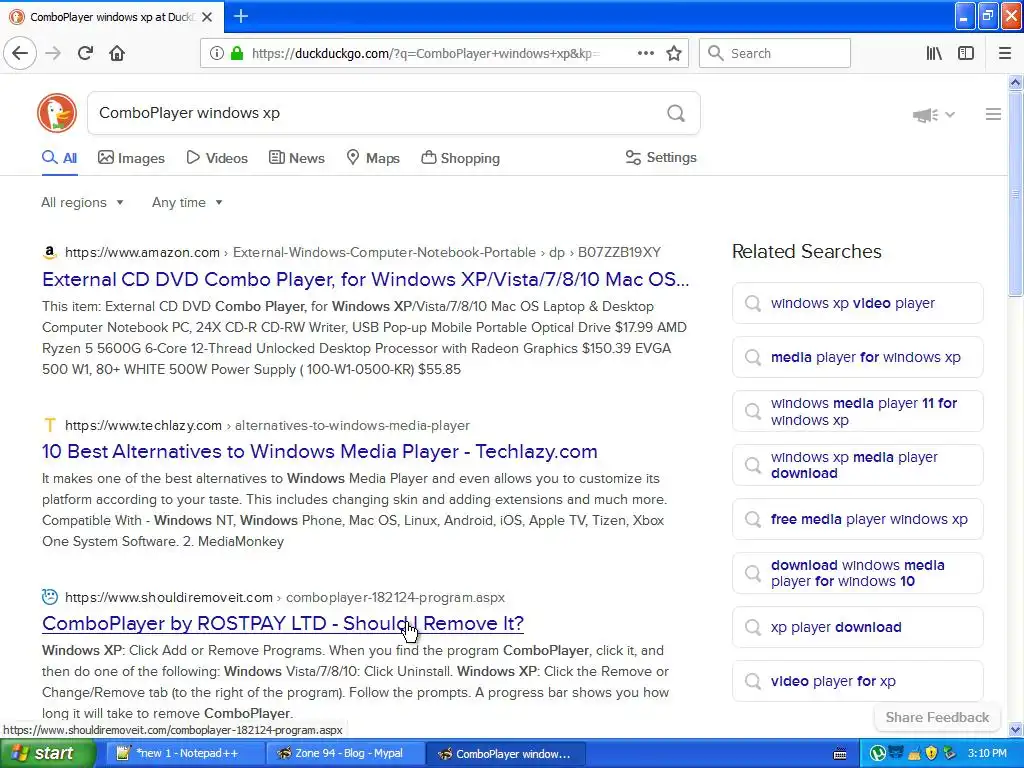Switch to Zone 94 - Blog - Mypal window
1024x768 pixels.
pos(346,753)
